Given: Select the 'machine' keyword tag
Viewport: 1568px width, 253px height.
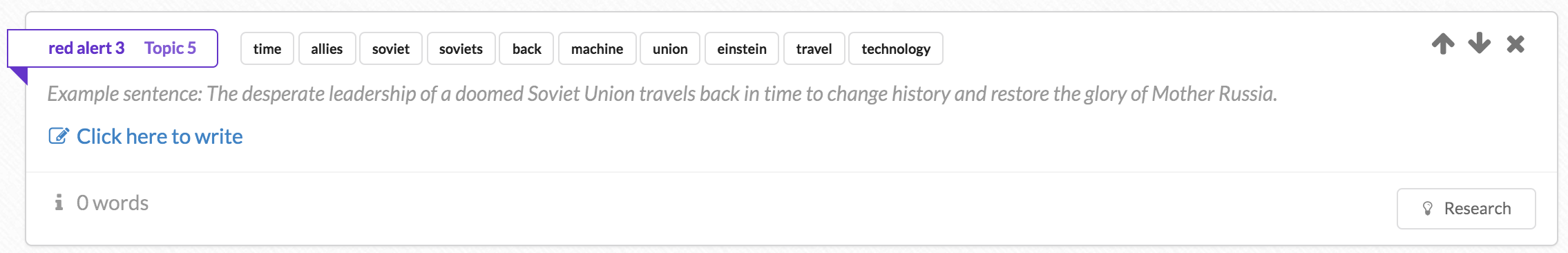Looking at the screenshot, I should click(x=597, y=48).
